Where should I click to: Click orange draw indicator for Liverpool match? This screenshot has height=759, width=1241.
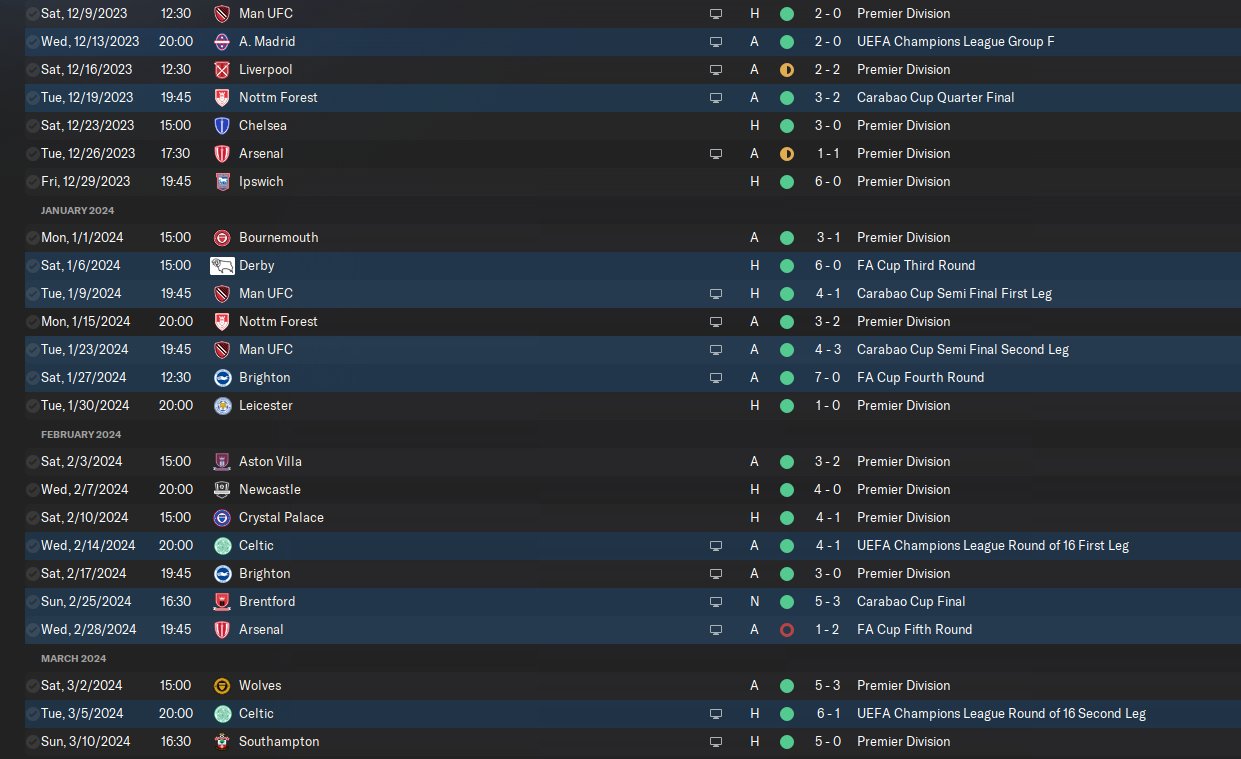(787, 70)
